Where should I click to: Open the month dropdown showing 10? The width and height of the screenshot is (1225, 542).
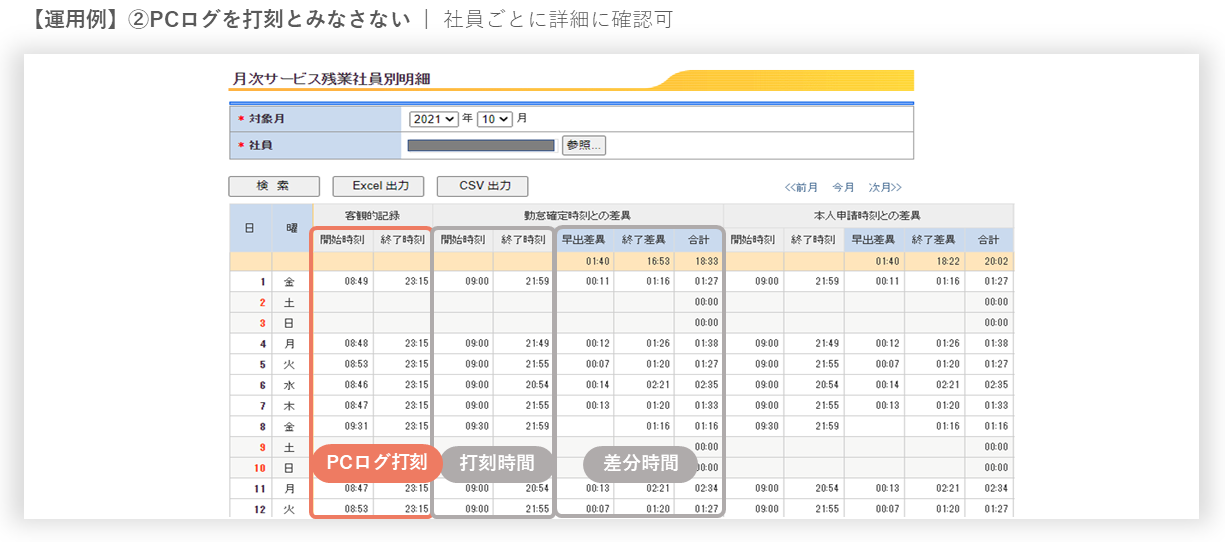pyautogui.click(x=494, y=119)
